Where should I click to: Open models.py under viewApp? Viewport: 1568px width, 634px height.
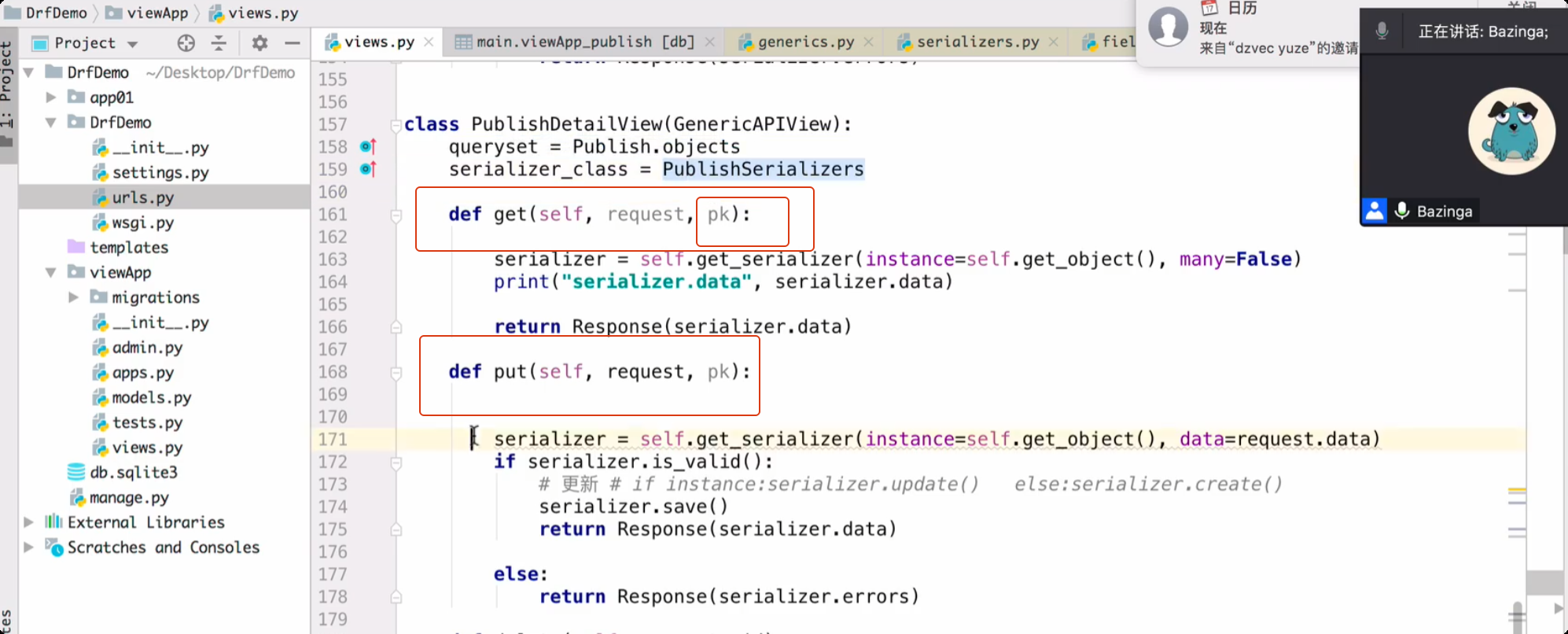[151, 398]
